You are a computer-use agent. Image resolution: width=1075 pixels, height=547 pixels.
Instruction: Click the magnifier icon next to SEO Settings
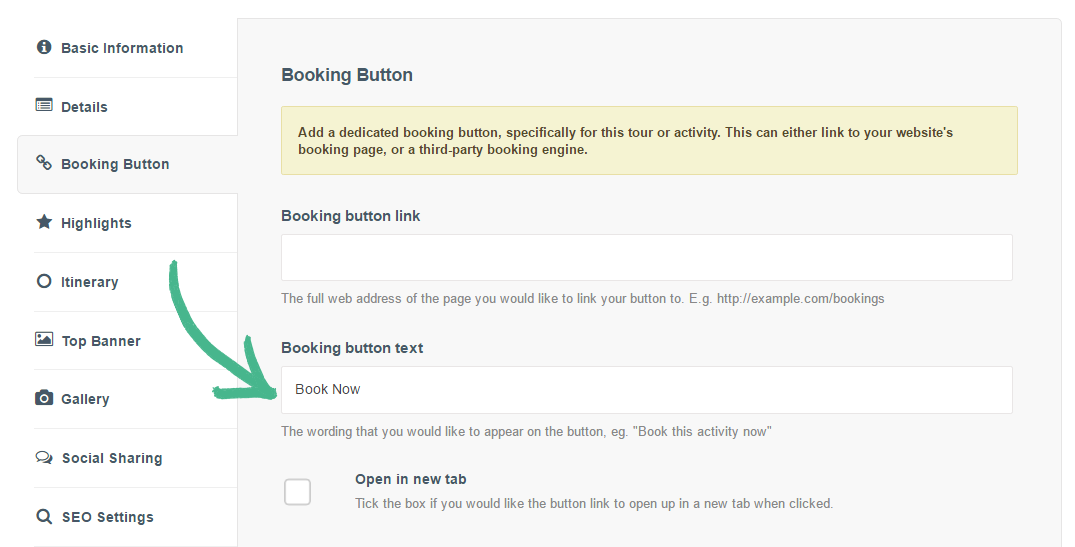[x=44, y=516]
